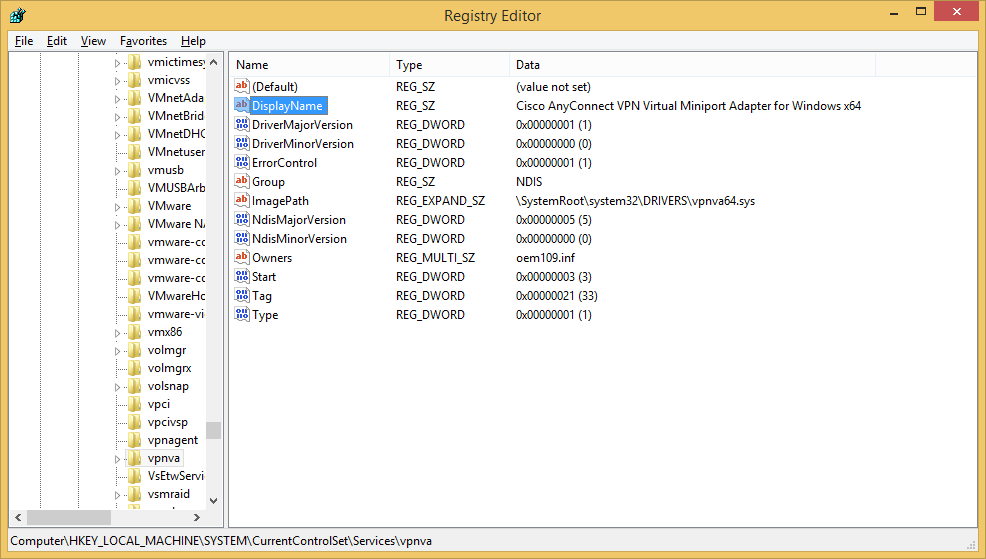Expand the volsnap key node
Viewport: 986px width, 559px height.
pyautogui.click(x=117, y=387)
